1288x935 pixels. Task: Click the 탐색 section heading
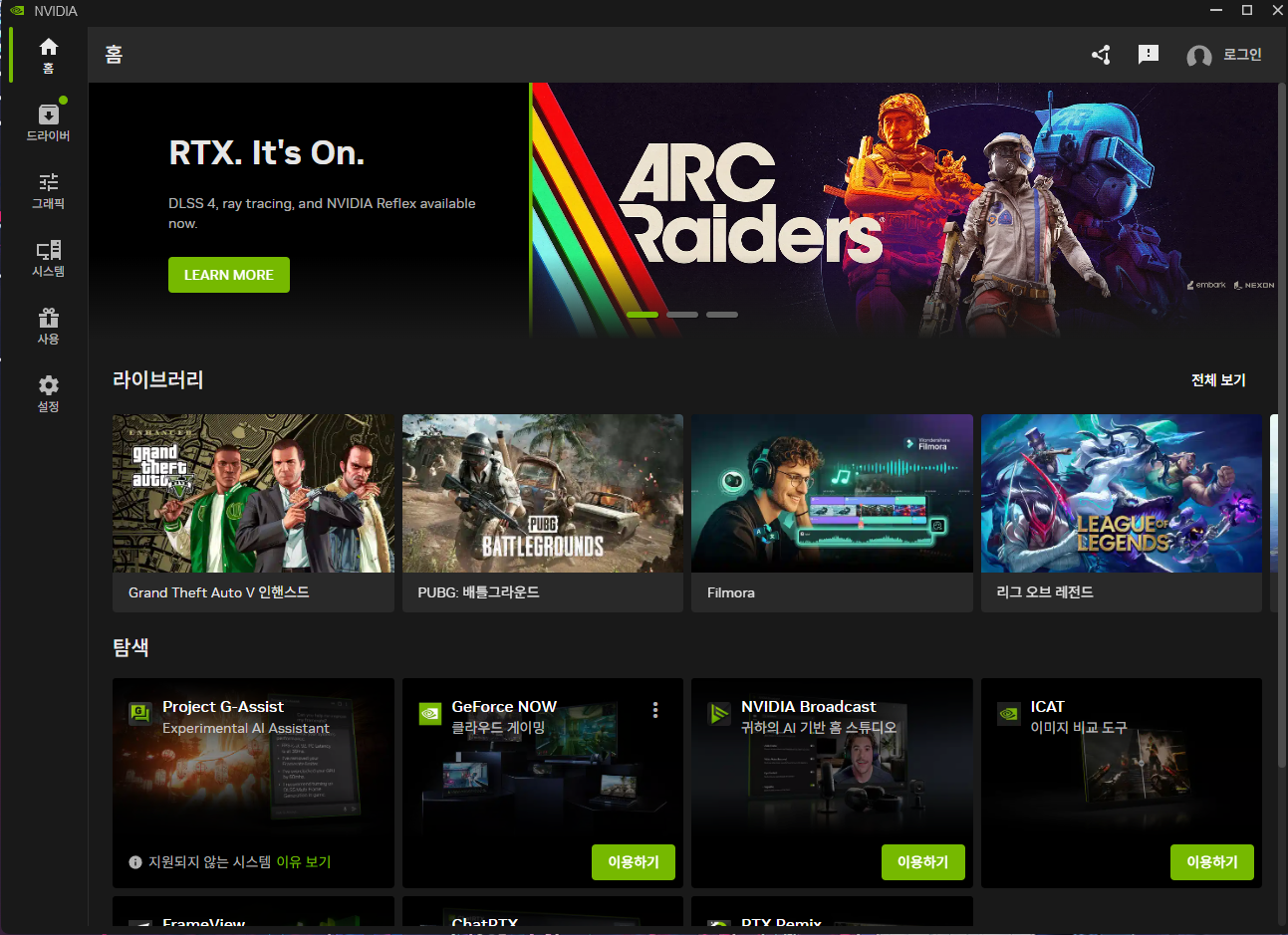pyautogui.click(x=130, y=648)
